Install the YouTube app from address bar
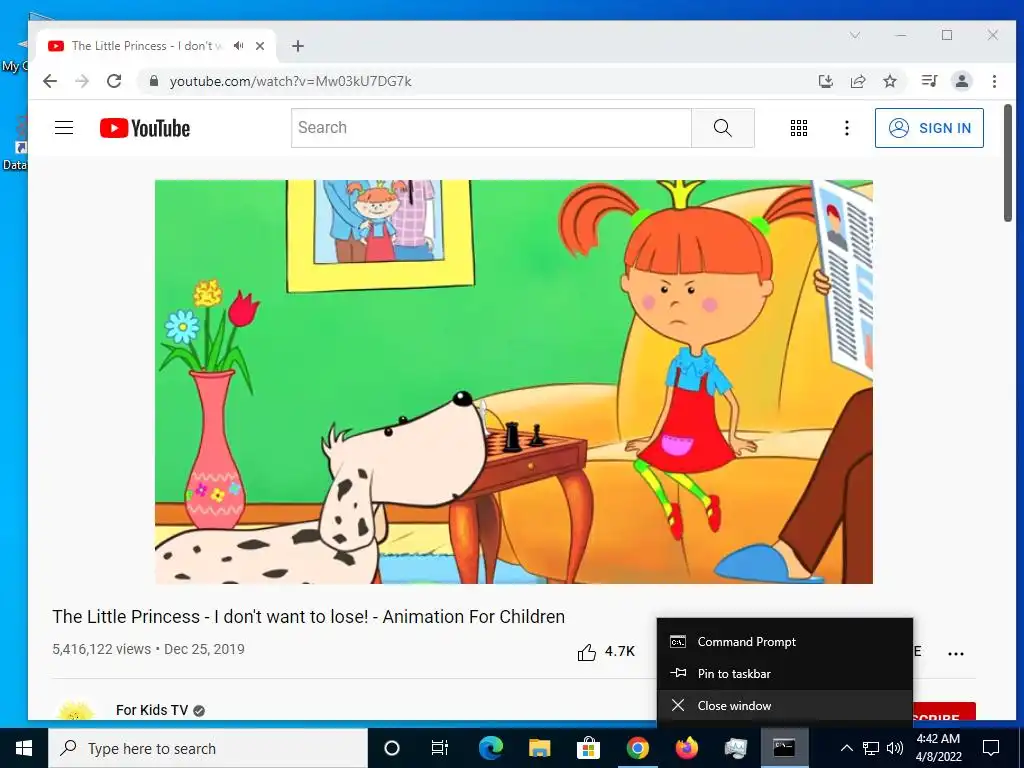This screenshot has height=768, width=1024. click(825, 81)
